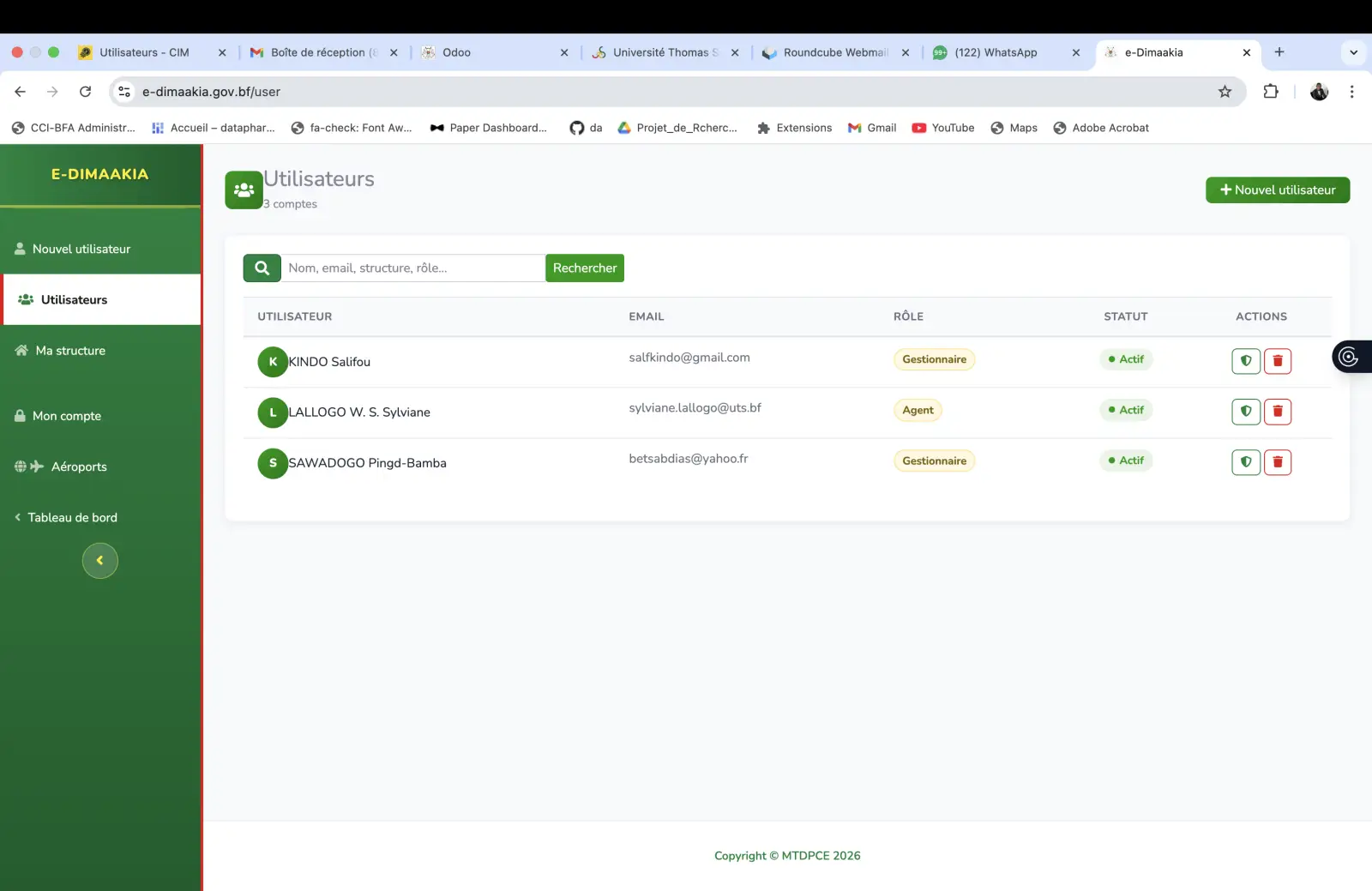
Task: Click the green users icon beside Utilisateurs heading
Action: click(244, 190)
